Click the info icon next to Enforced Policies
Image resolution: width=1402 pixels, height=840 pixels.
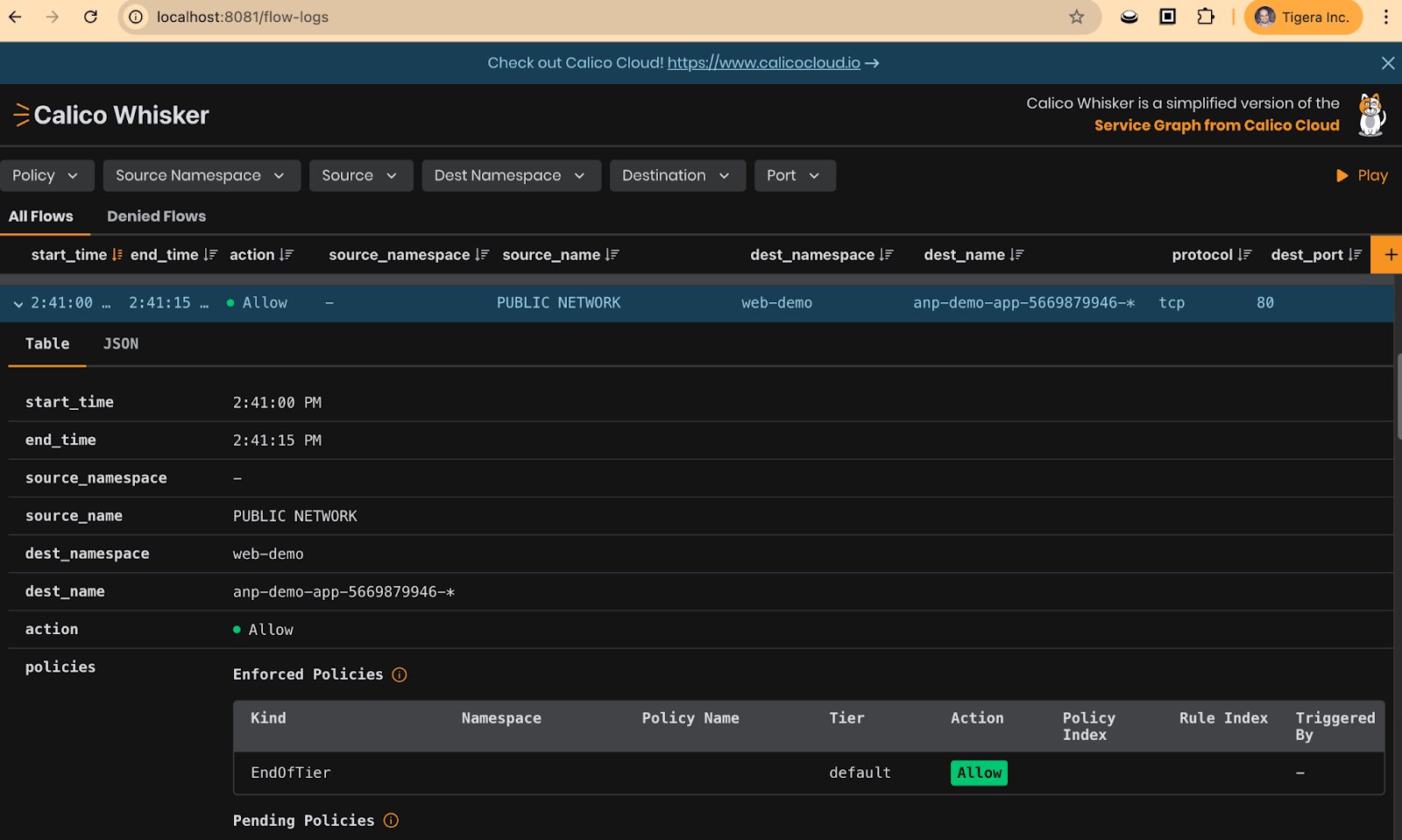(400, 674)
